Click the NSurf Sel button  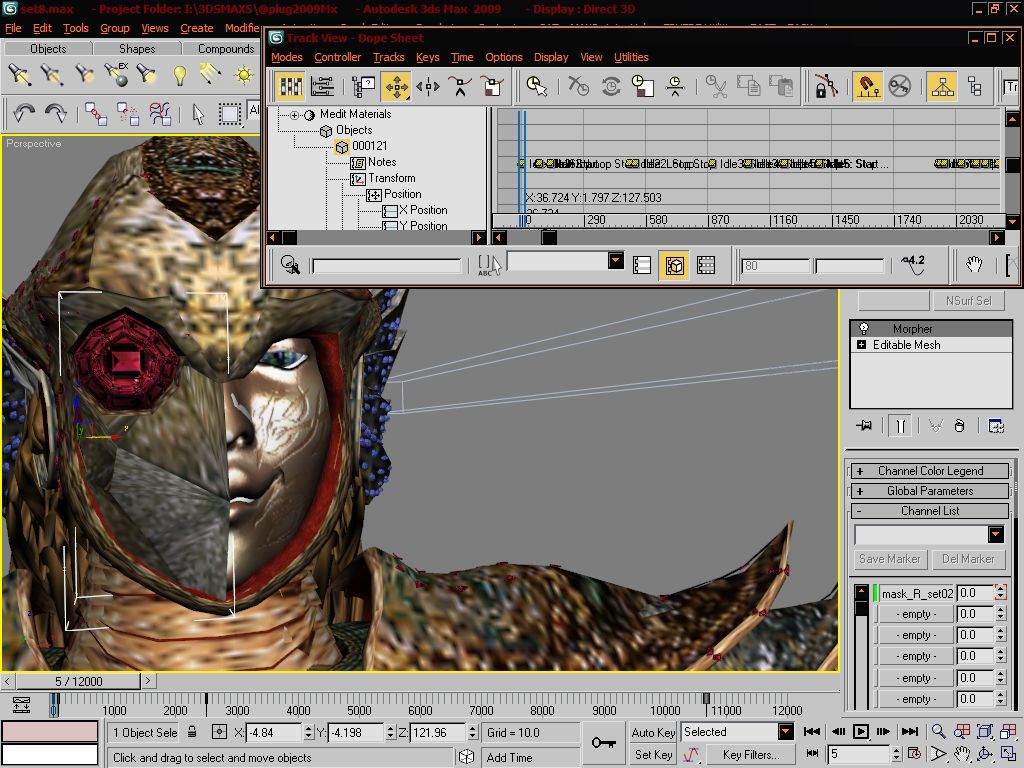click(968, 300)
